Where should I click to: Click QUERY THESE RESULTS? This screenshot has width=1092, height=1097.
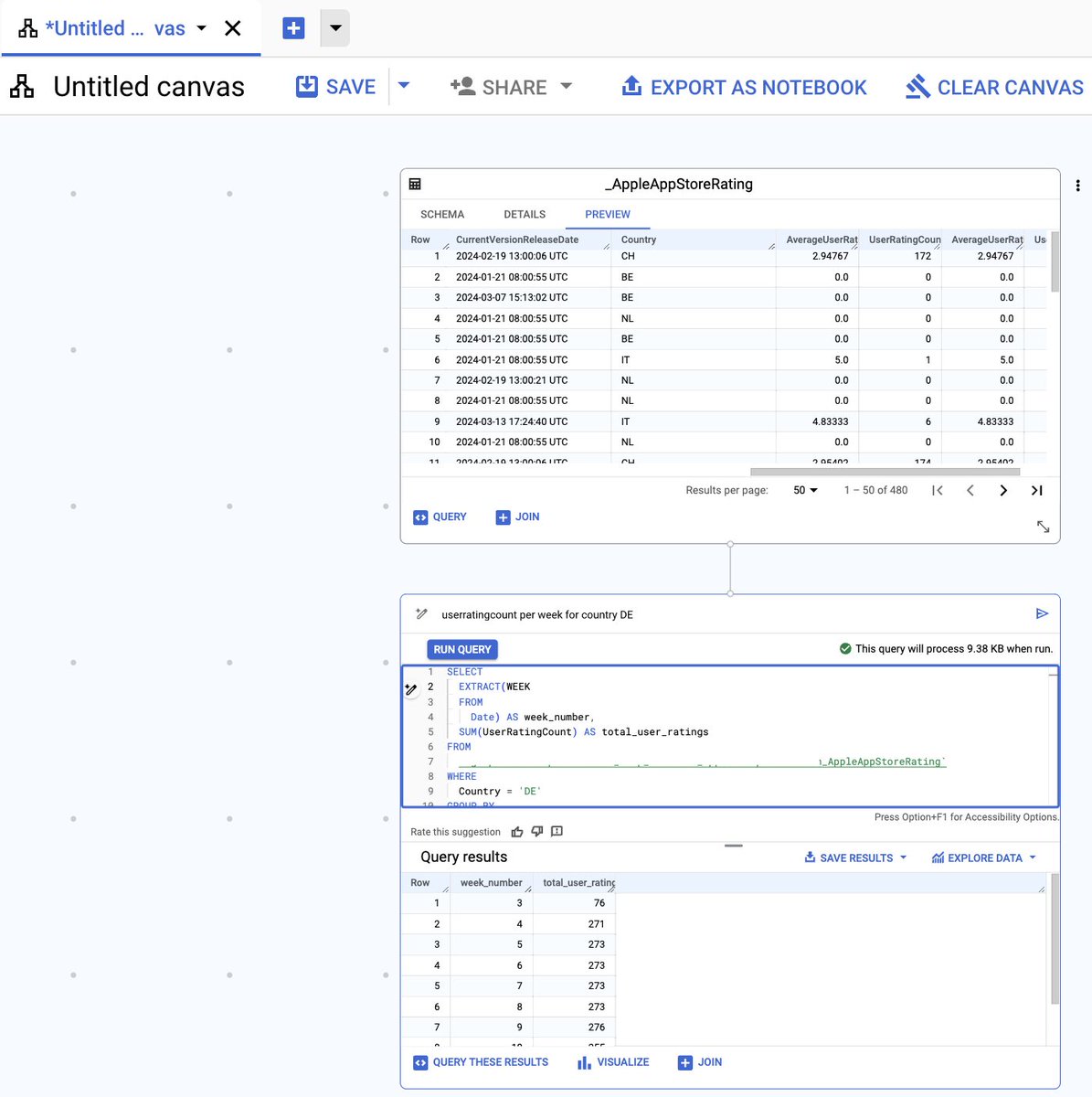pos(481,1062)
